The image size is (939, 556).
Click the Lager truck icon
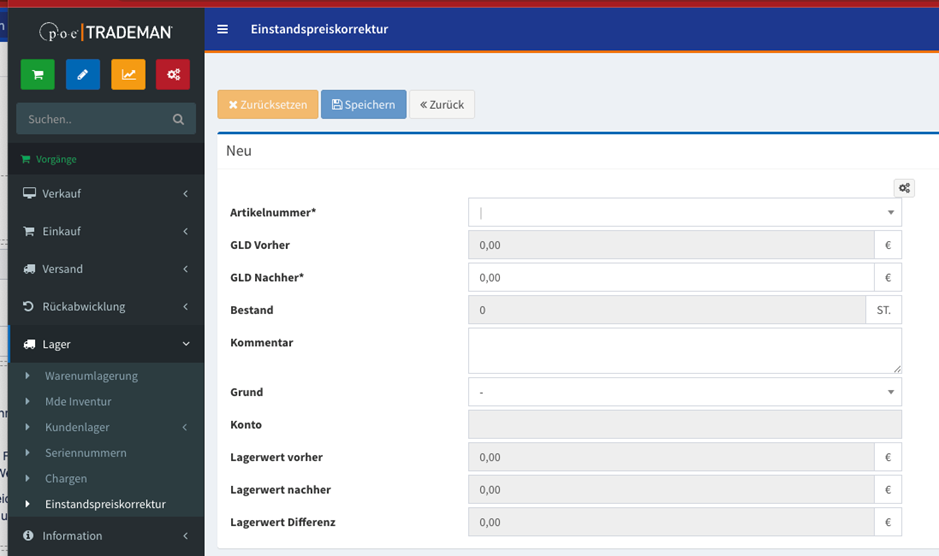click(x=29, y=344)
